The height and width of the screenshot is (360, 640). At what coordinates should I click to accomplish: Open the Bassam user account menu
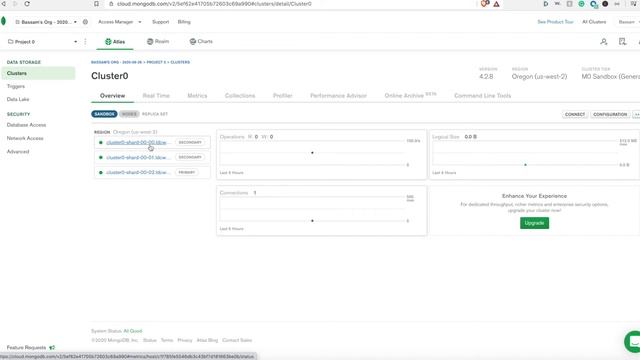[629, 22]
